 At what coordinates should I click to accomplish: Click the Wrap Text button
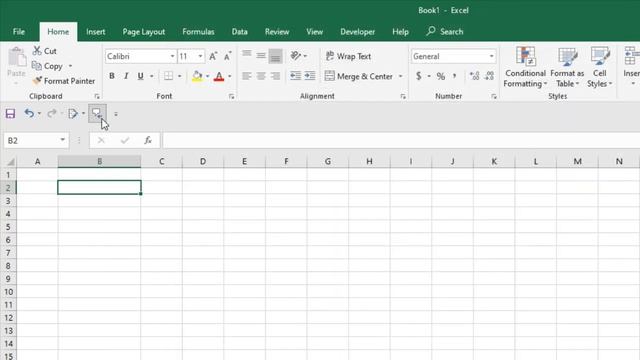coord(348,56)
